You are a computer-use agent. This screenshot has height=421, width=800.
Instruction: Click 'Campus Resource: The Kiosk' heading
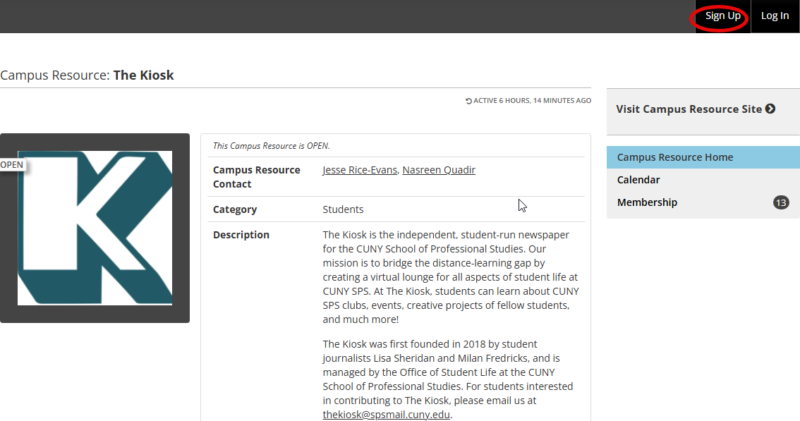pyautogui.click(x=87, y=75)
